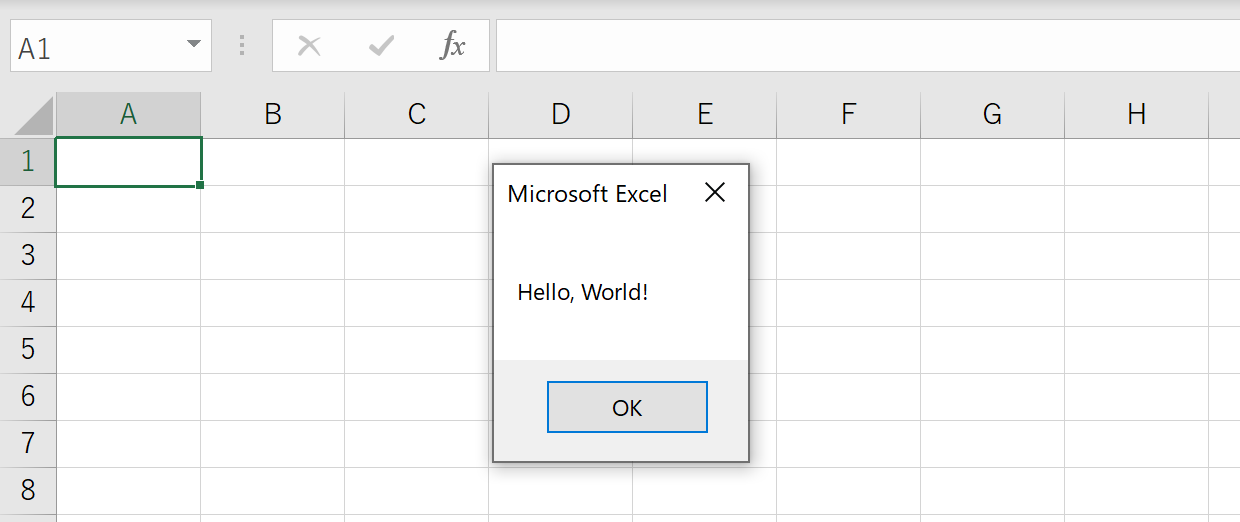1240x522 pixels.
Task: Click inside the formula bar input
Action: click(868, 46)
